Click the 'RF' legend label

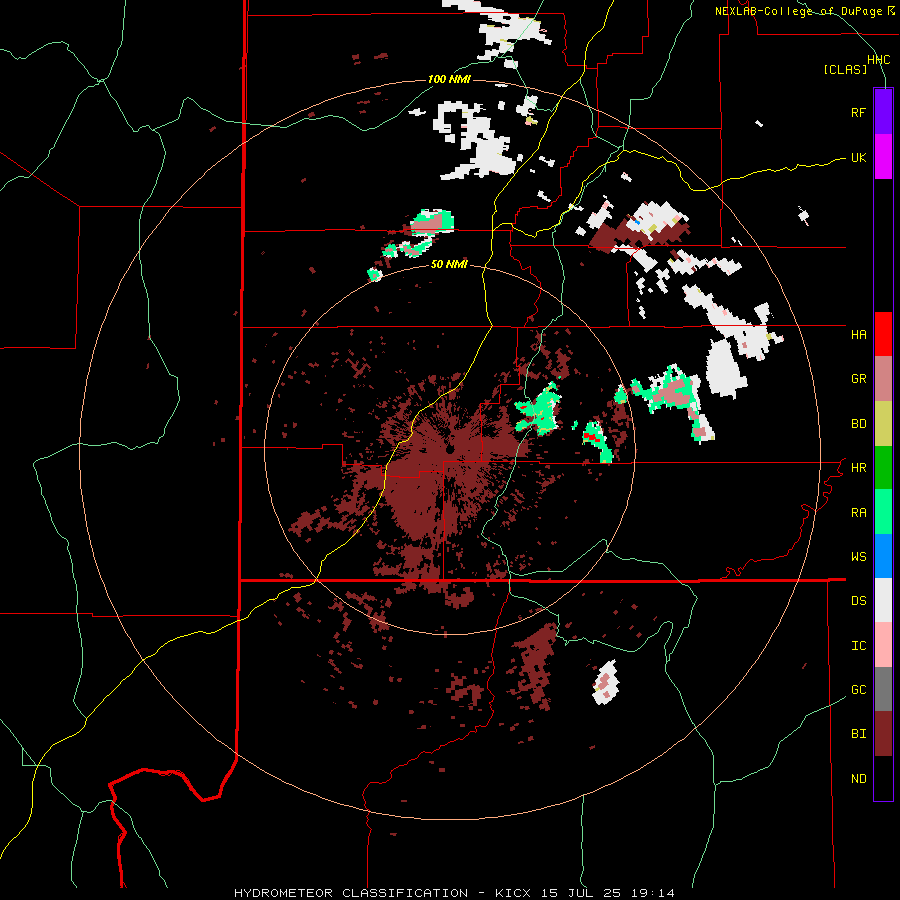click(858, 112)
